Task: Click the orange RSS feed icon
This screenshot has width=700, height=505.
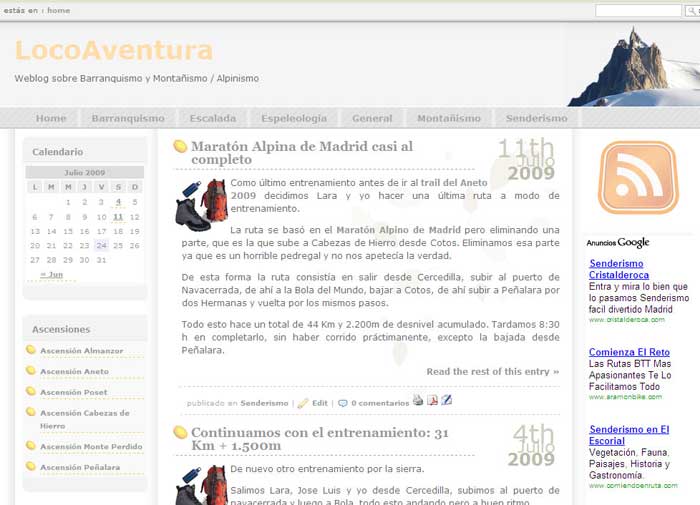Action: point(637,178)
